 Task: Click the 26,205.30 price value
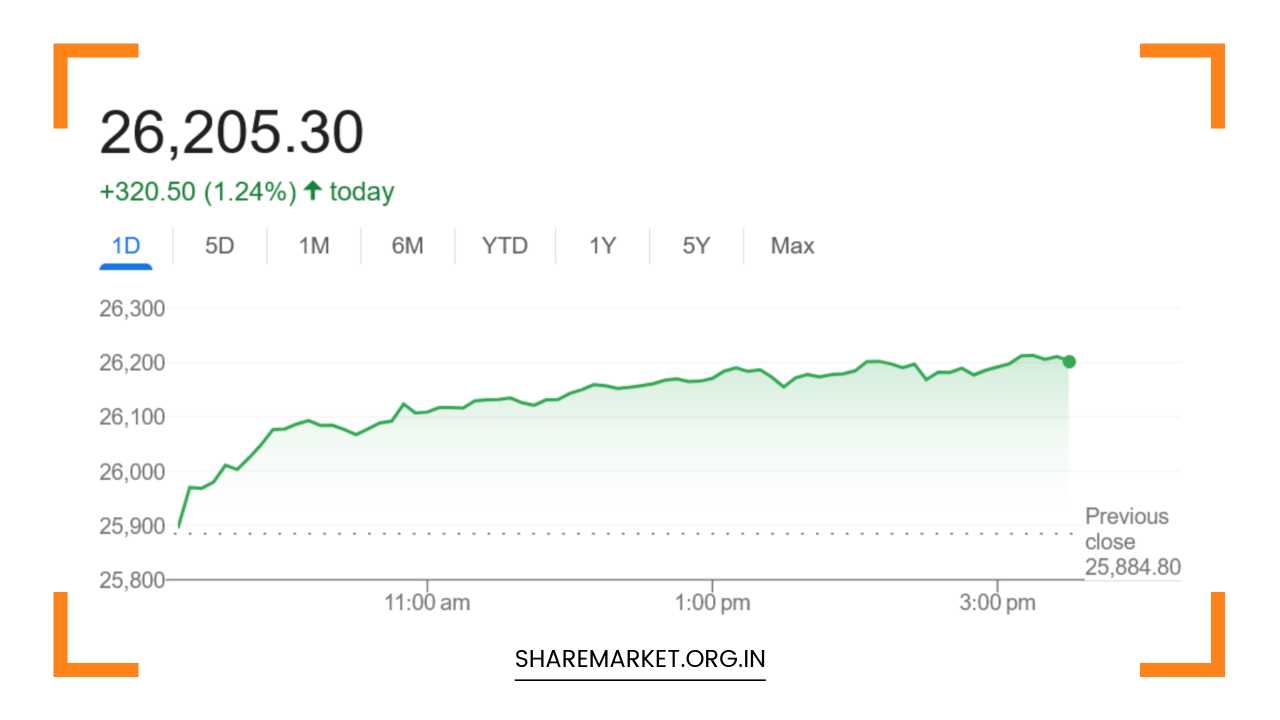coord(231,133)
